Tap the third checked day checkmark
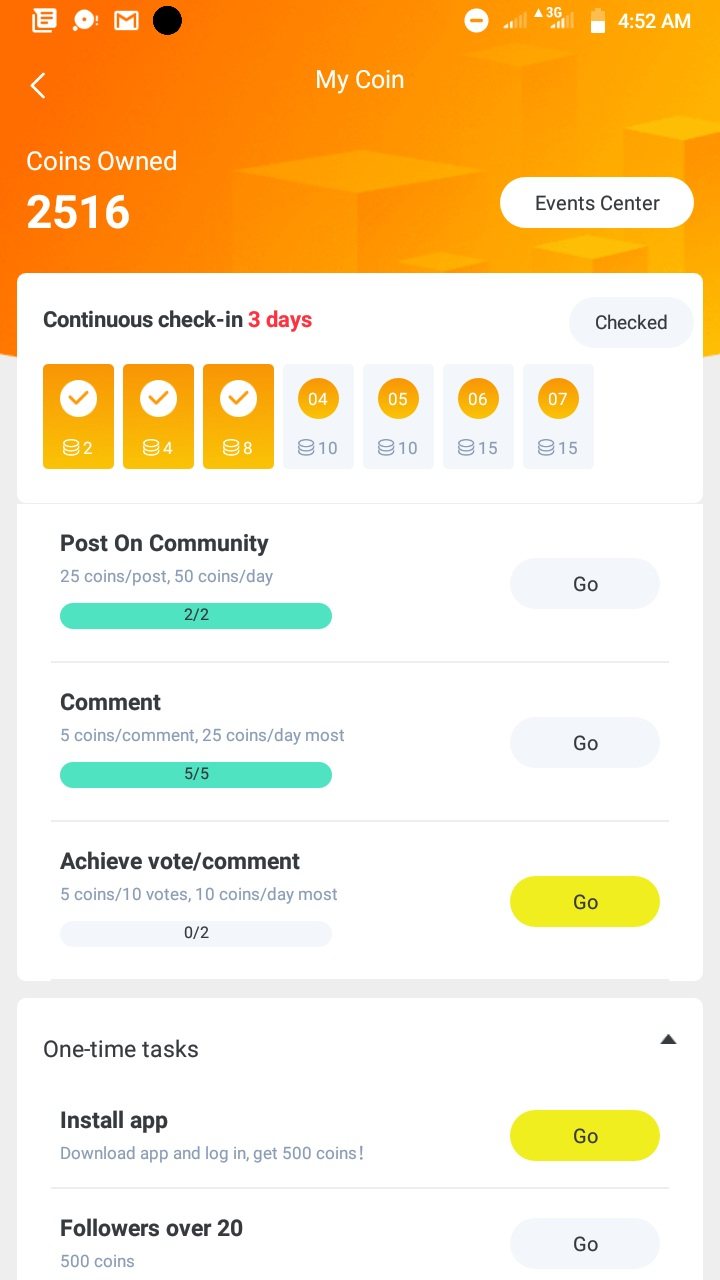Image resolution: width=720 pixels, height=1280 pixels. point(238,400)
